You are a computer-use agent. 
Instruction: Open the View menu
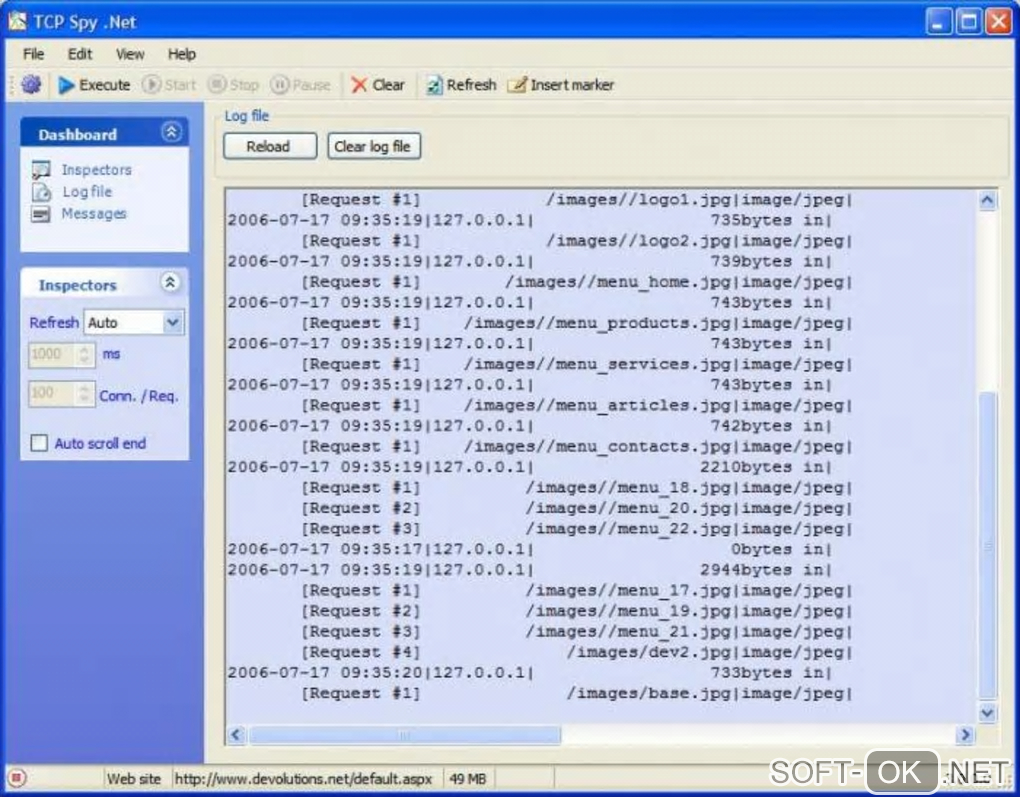130,54
